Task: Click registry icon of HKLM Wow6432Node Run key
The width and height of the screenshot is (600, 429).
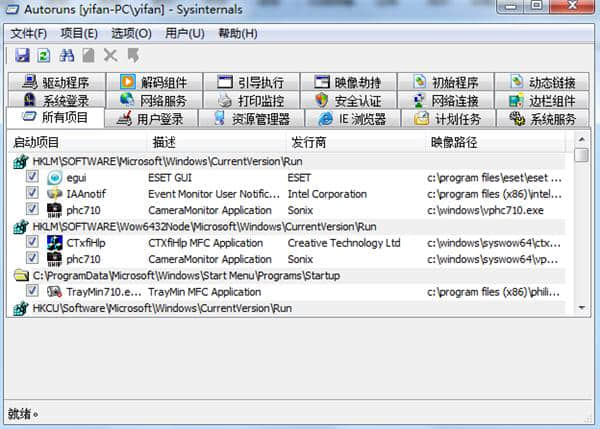Action: (x=21, y=227)
